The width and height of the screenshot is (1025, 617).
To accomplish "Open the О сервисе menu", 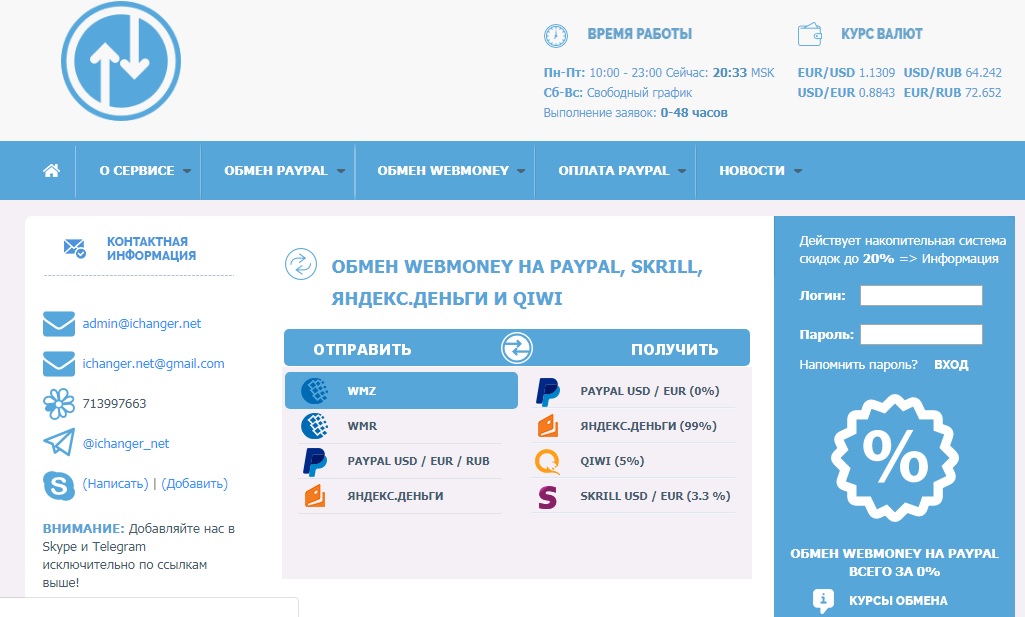I will pyautogui.click(x=137, y=171).
